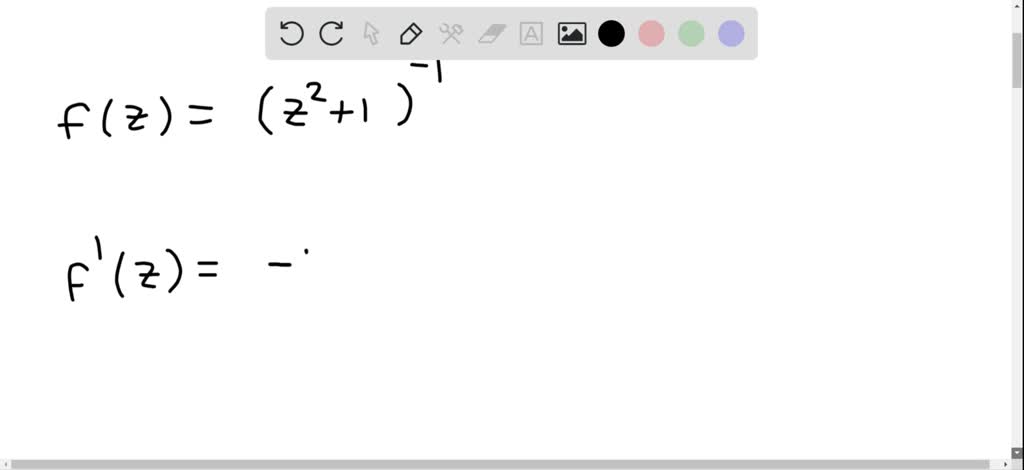Click the horizontal scrollbar thumb

coord(501,464)
